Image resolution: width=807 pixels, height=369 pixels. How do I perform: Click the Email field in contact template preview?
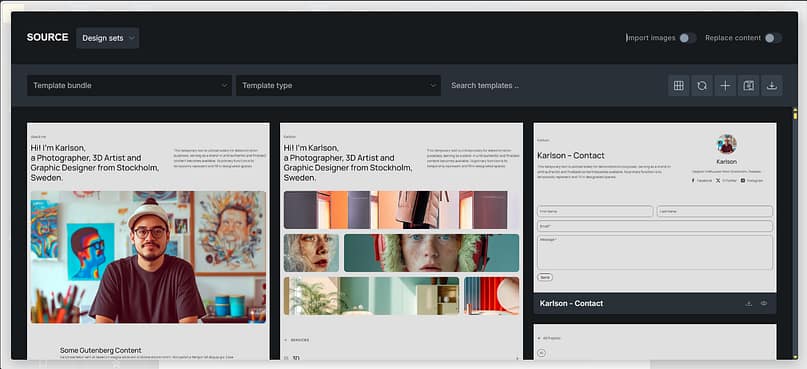[655, 226]
